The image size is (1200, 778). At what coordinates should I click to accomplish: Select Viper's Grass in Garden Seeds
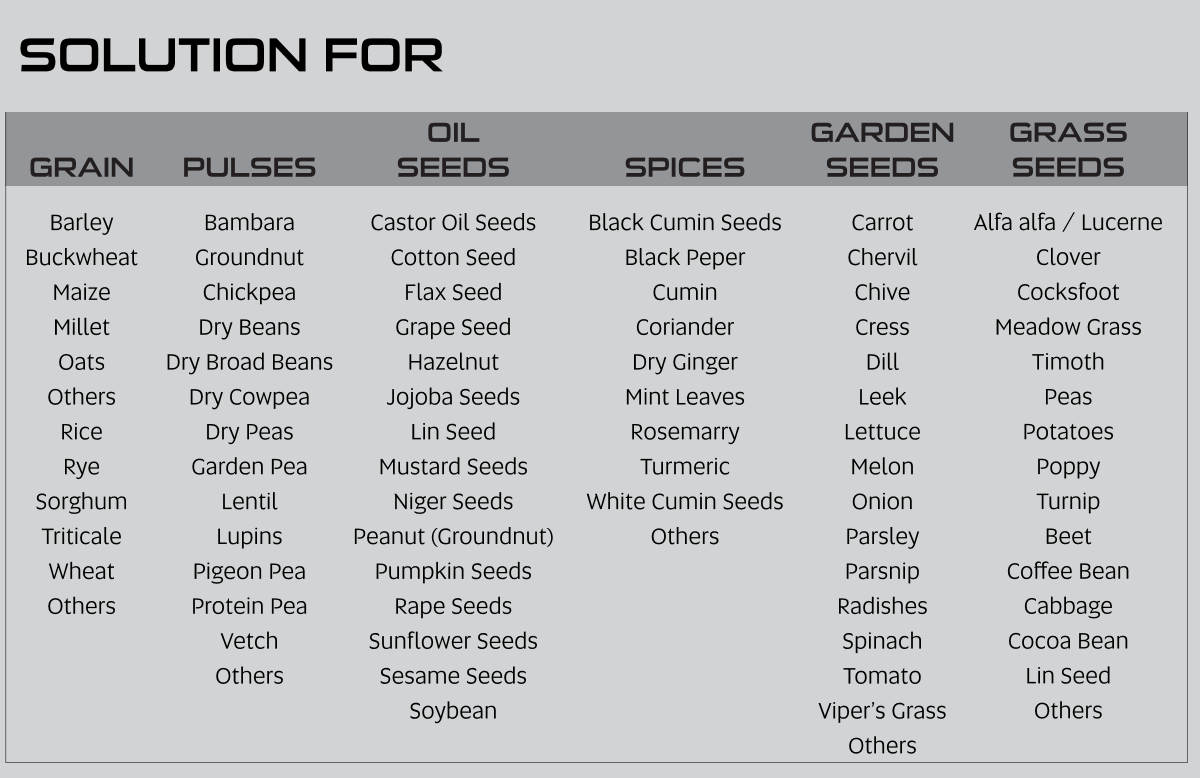pos(882,712)
